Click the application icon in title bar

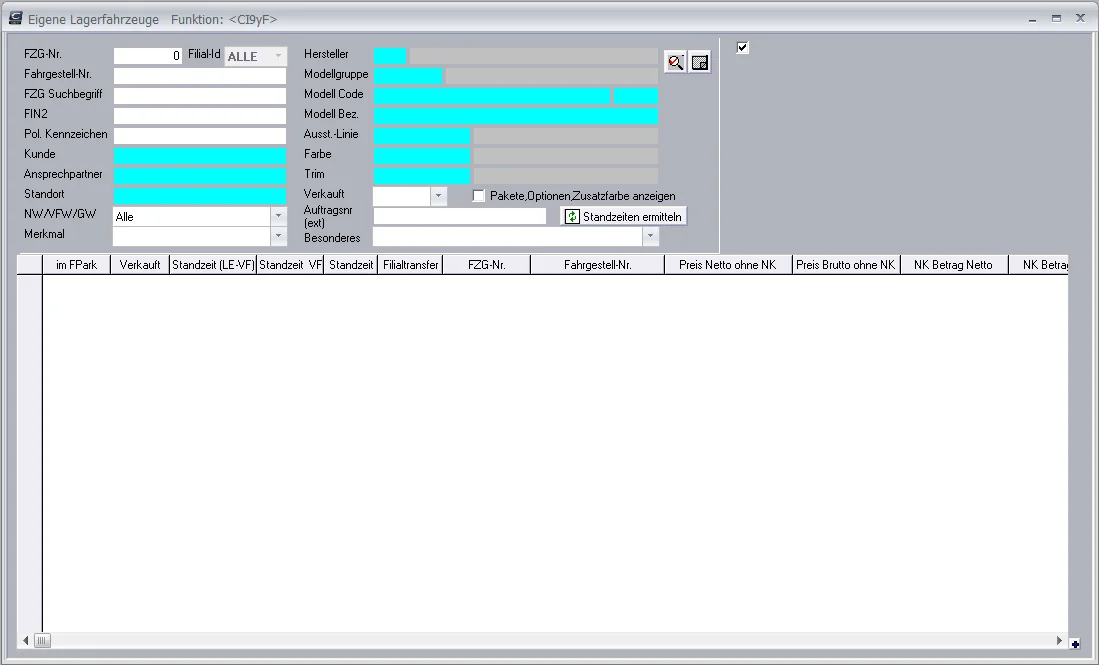point(15,18)
